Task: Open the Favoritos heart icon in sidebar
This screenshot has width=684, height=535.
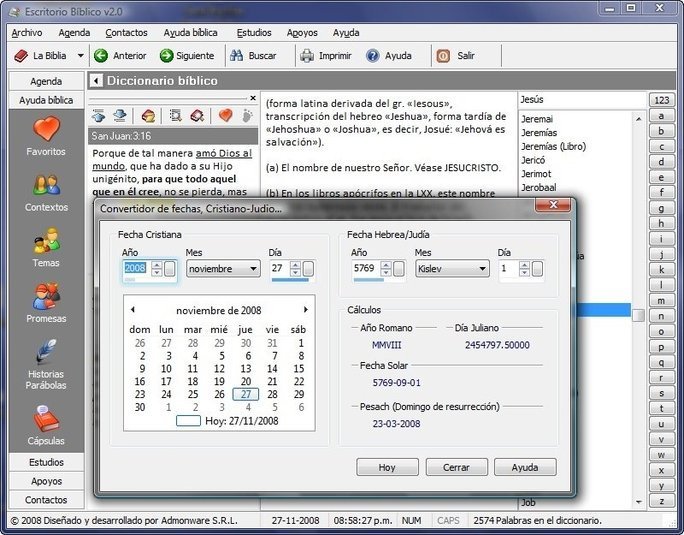Action: [46, 130]
